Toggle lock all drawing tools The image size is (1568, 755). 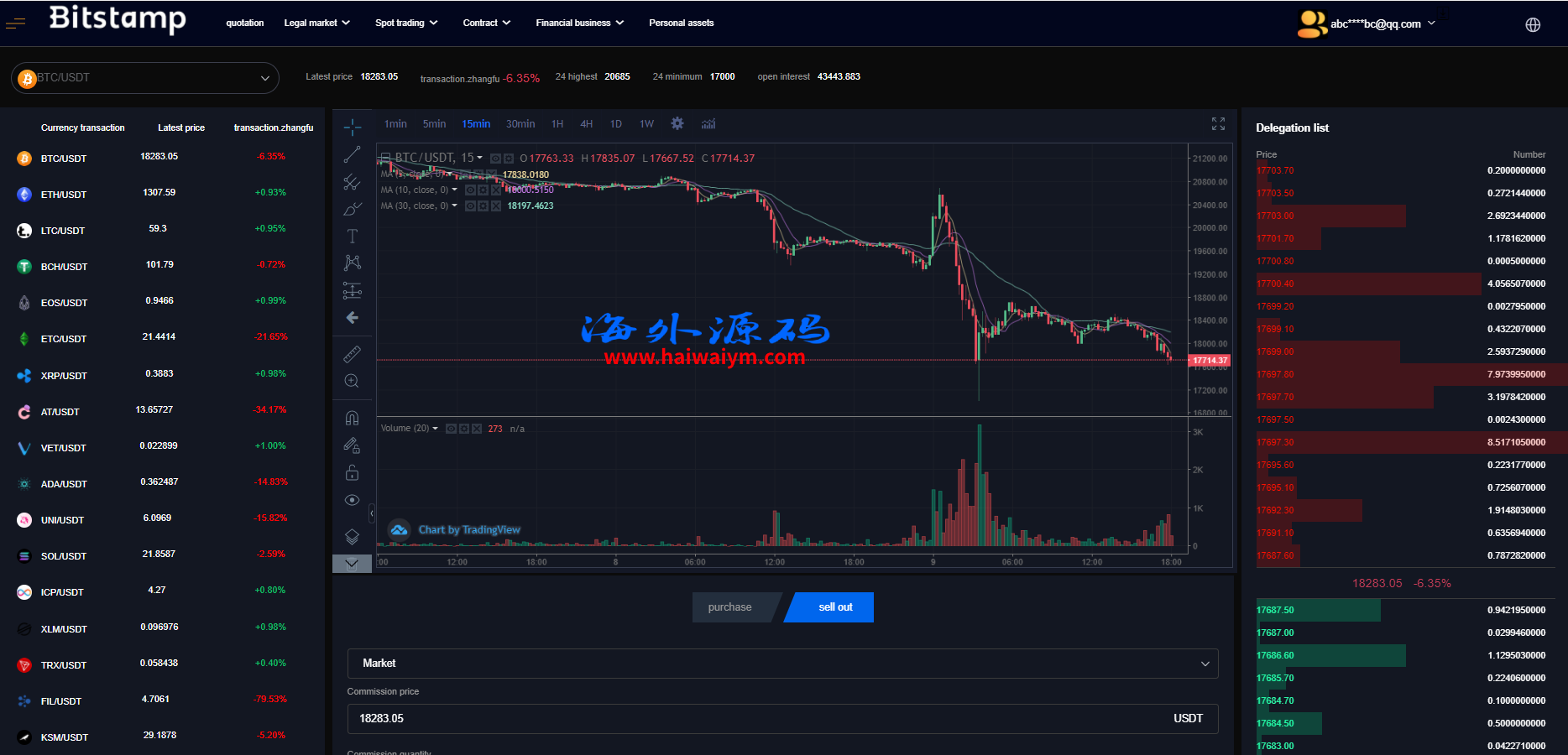click(x=352, y=472)
